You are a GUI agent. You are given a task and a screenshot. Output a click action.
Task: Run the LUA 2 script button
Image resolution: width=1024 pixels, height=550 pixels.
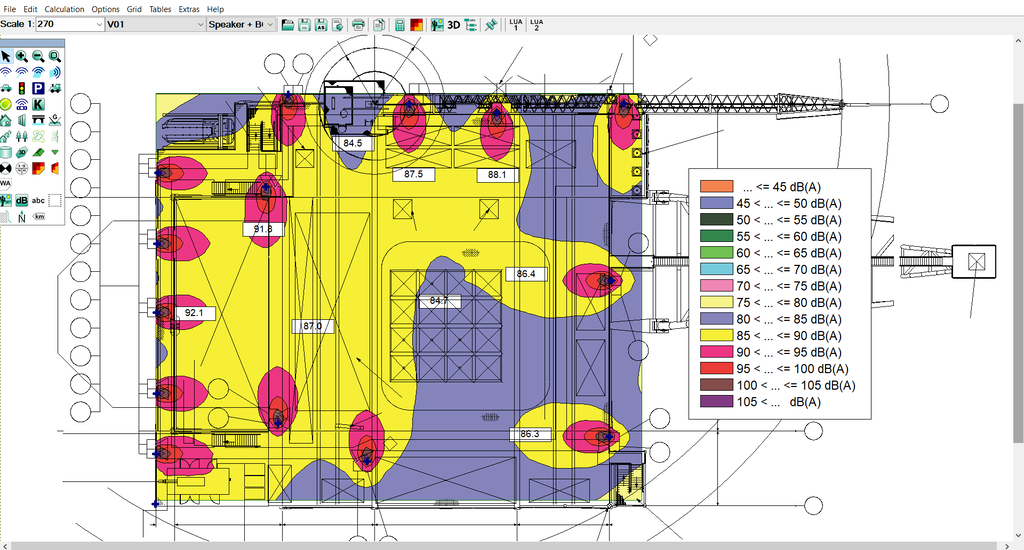(x=537, y=24)
